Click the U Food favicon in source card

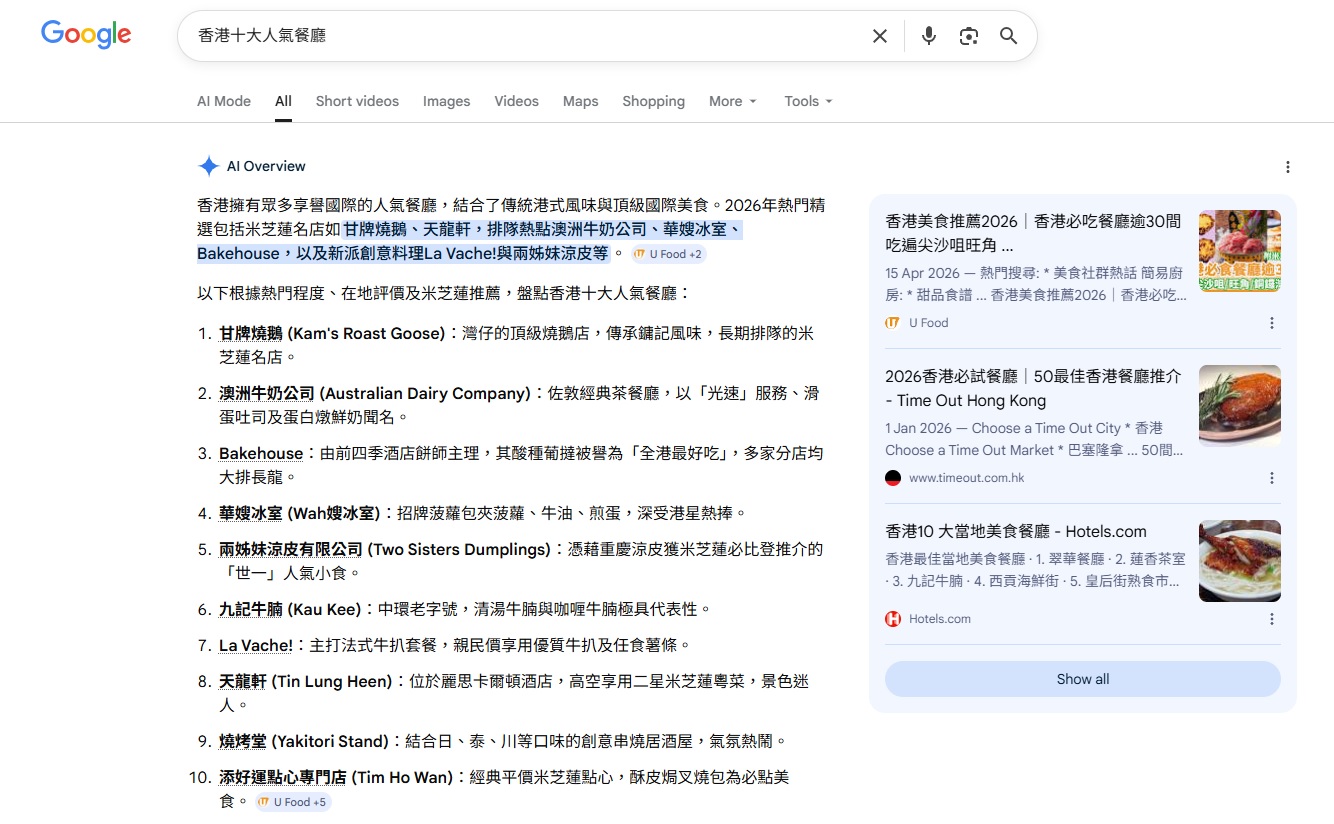893,323
